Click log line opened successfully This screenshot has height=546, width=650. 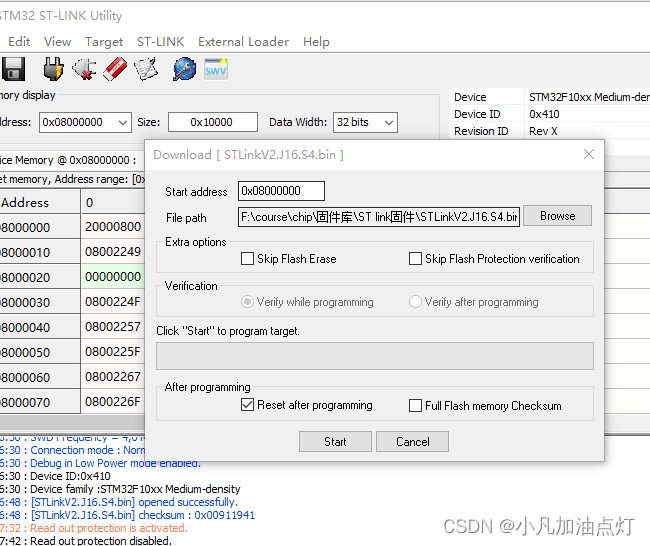tap(119, 502)
